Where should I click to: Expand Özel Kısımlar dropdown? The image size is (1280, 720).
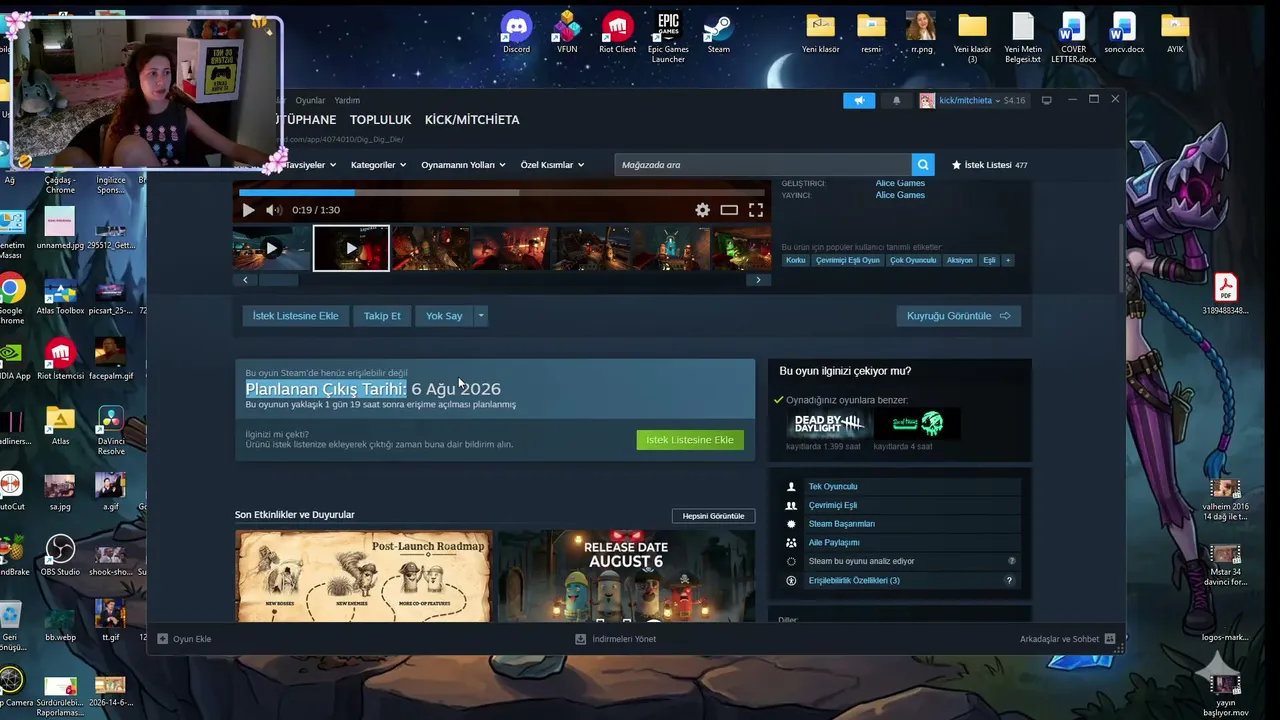(x=552, y=165)
